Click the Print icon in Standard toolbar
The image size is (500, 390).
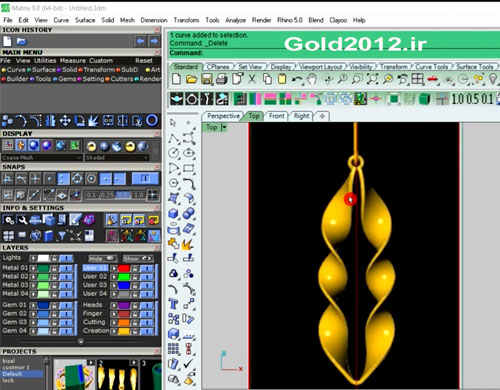[x=221, y=79]
